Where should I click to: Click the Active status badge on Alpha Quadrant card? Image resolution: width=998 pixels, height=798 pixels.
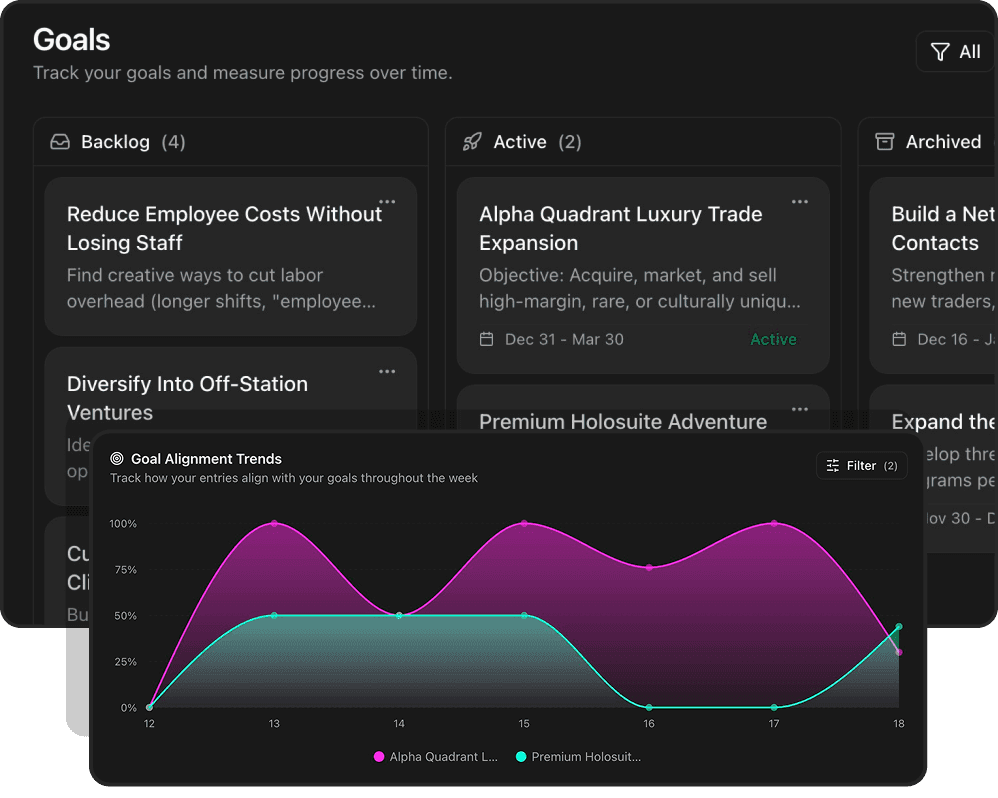coord(773,339)
